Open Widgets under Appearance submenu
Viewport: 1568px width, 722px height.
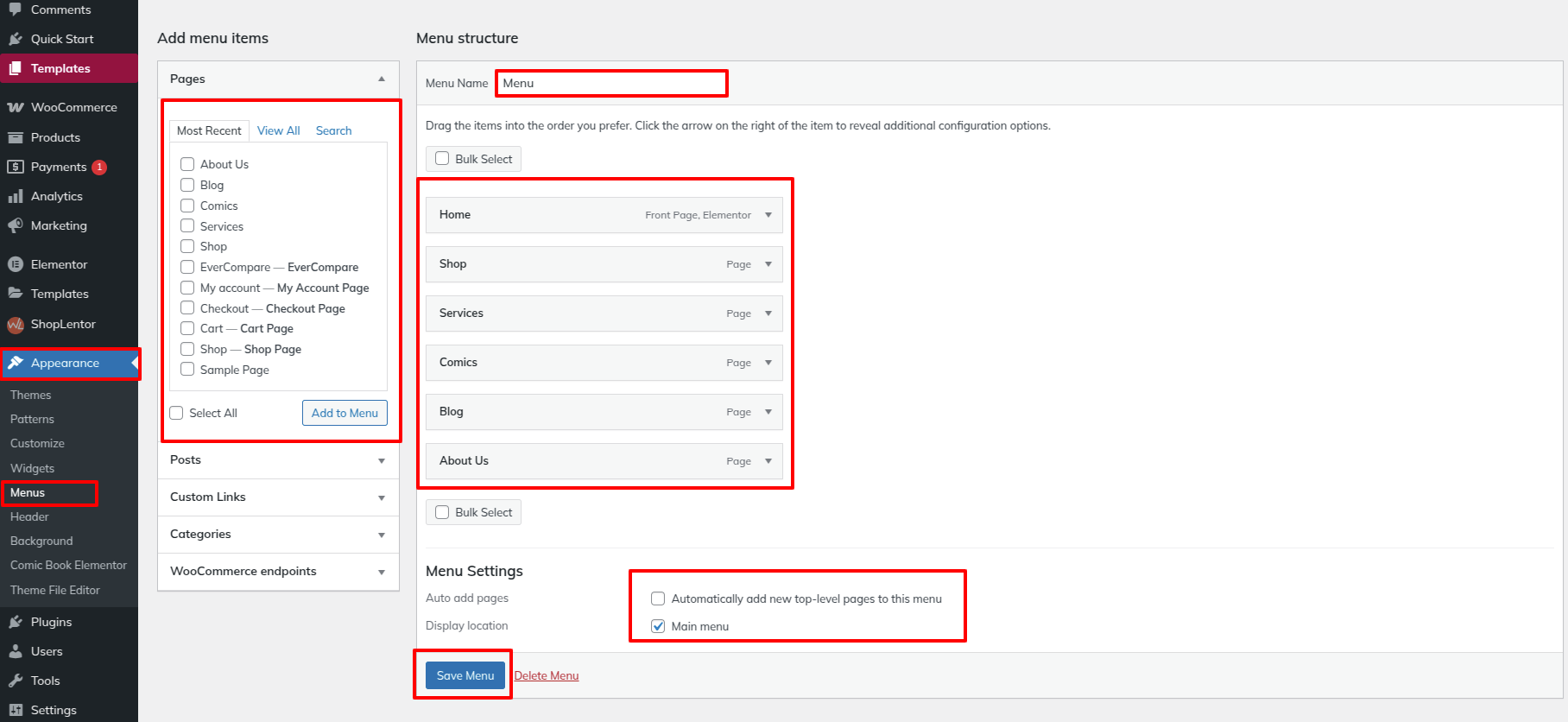pyautogui.click(x=33, y=468)
